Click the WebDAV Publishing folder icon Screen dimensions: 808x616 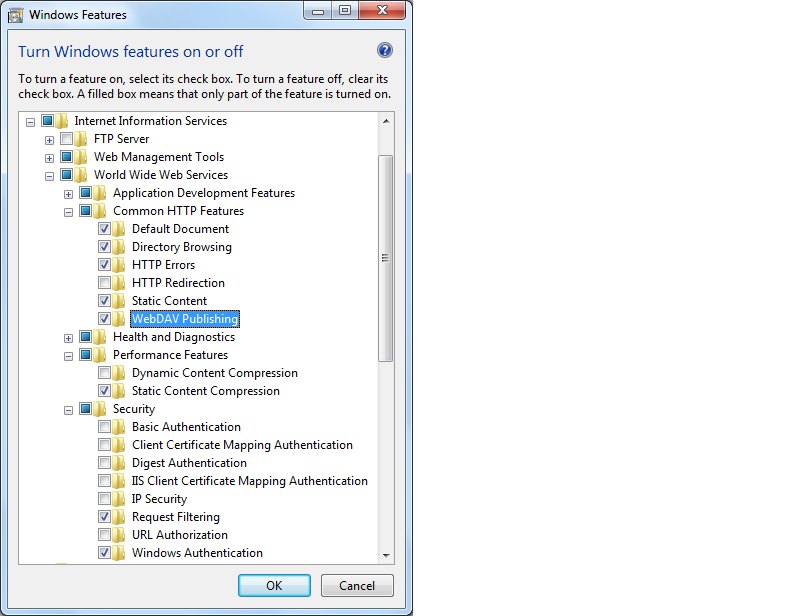[119, 319]
